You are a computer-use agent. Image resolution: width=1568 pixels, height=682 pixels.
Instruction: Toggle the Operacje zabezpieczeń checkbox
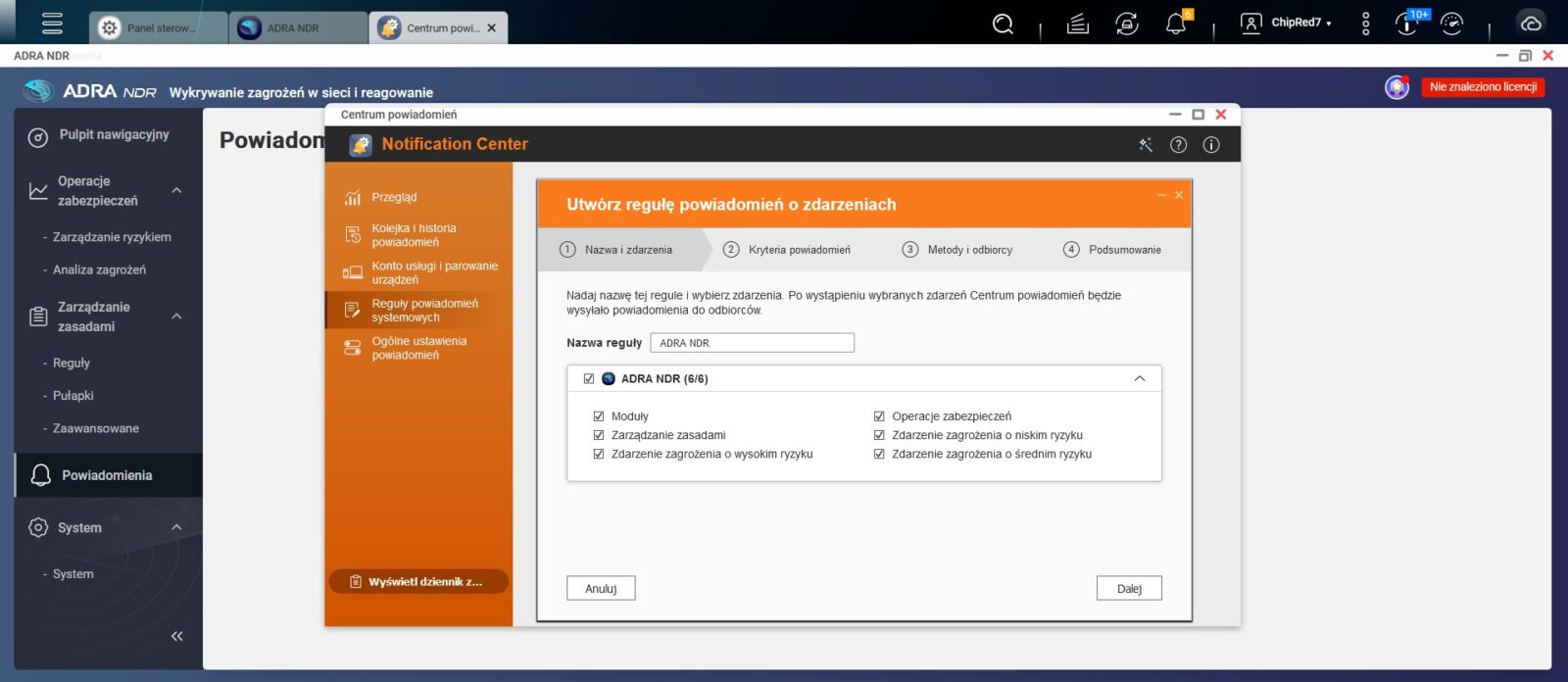click(879, 416)
